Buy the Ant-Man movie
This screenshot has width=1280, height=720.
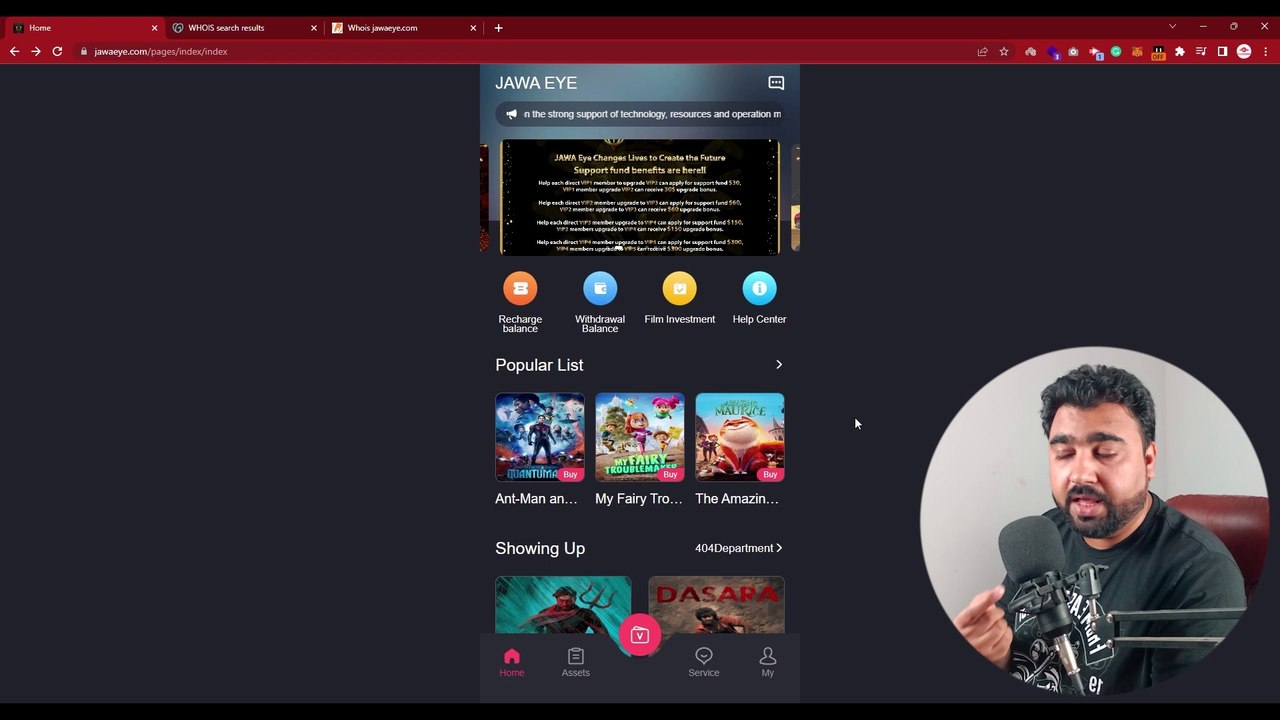pyautogui.click(x=570, y=474)
